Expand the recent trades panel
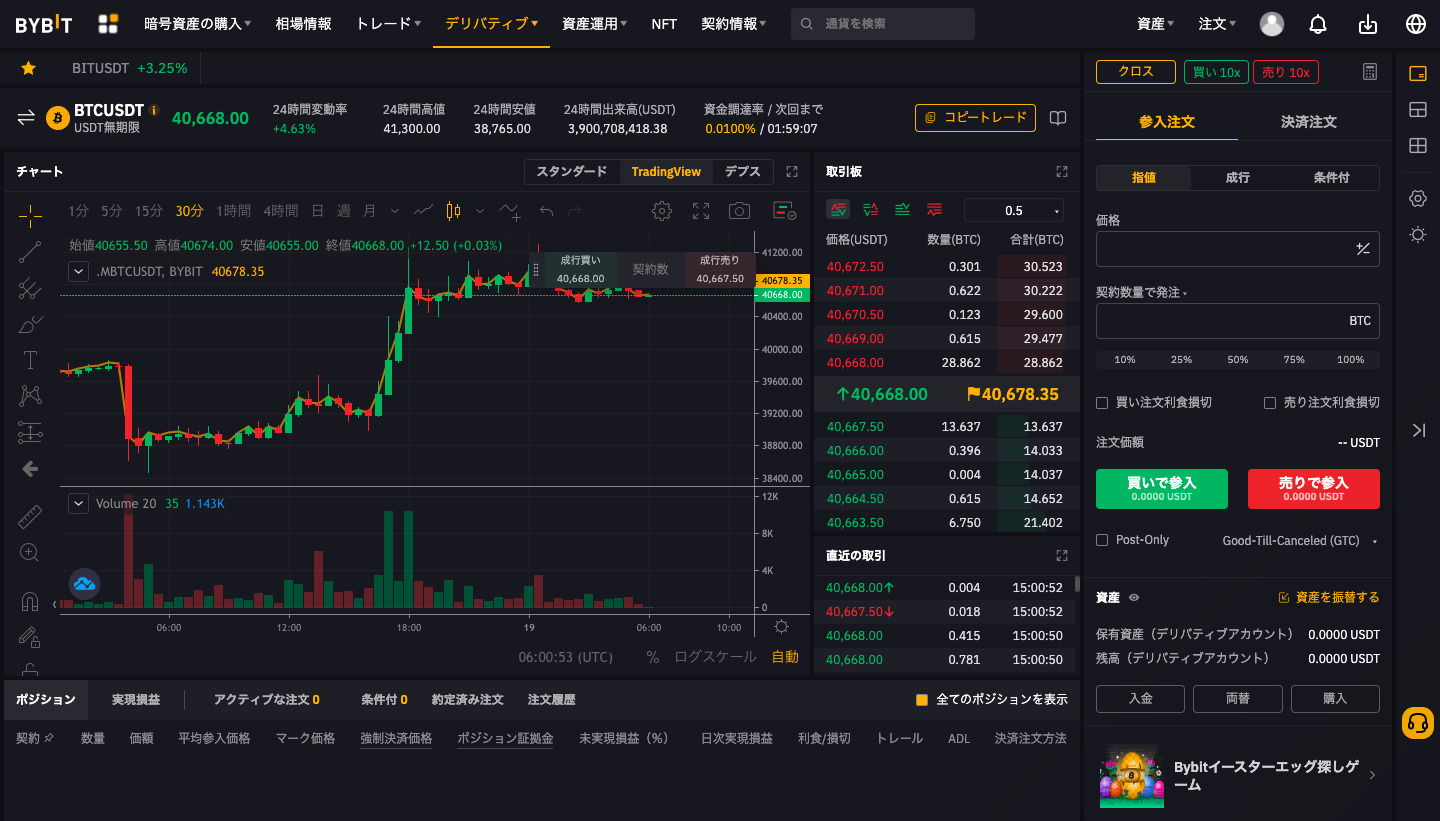Image resolution: width=1440 pixels, height=821 pixels. coord(1062,555)
